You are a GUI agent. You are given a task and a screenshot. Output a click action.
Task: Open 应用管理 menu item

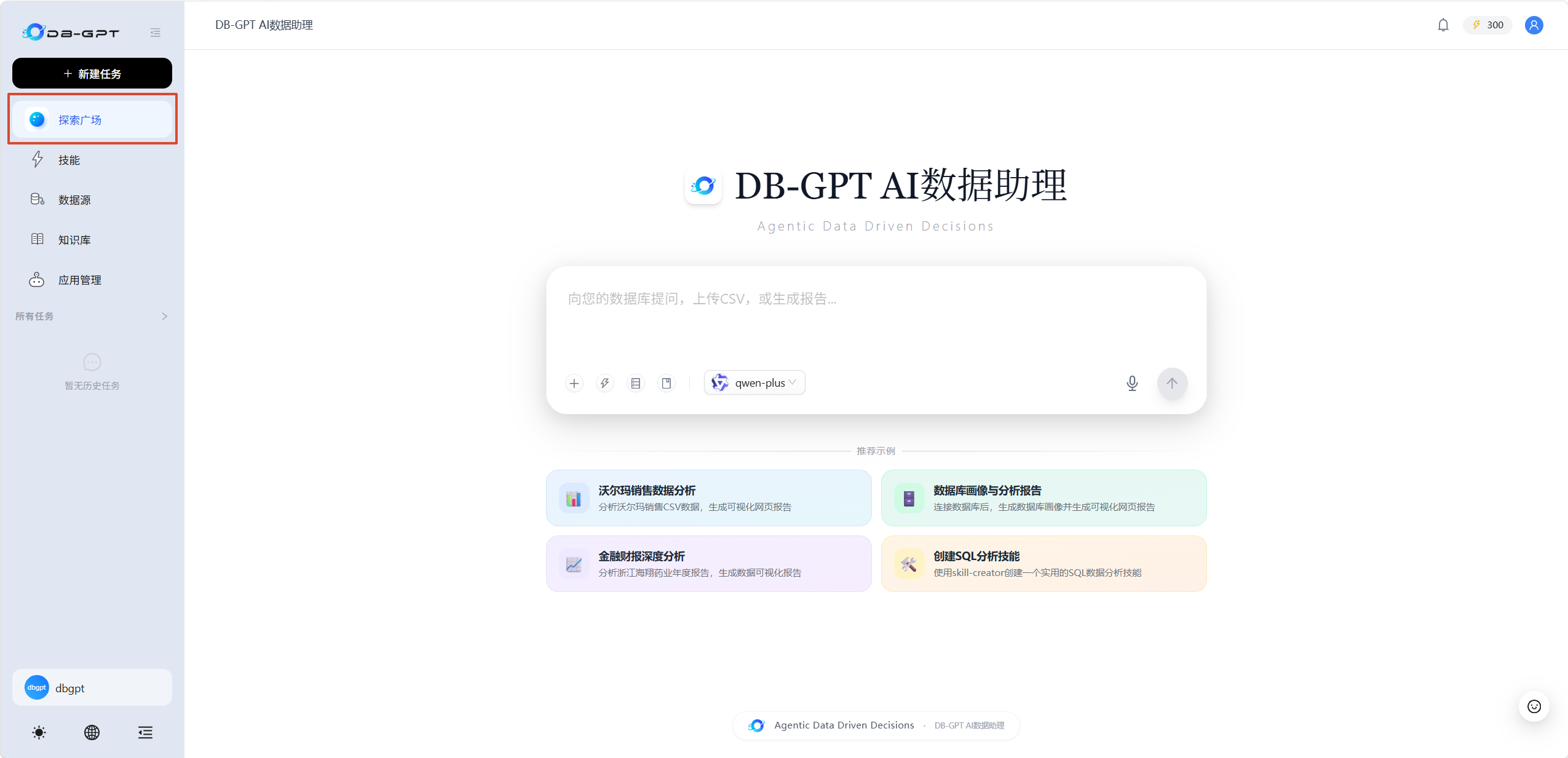tap(92, 280)
